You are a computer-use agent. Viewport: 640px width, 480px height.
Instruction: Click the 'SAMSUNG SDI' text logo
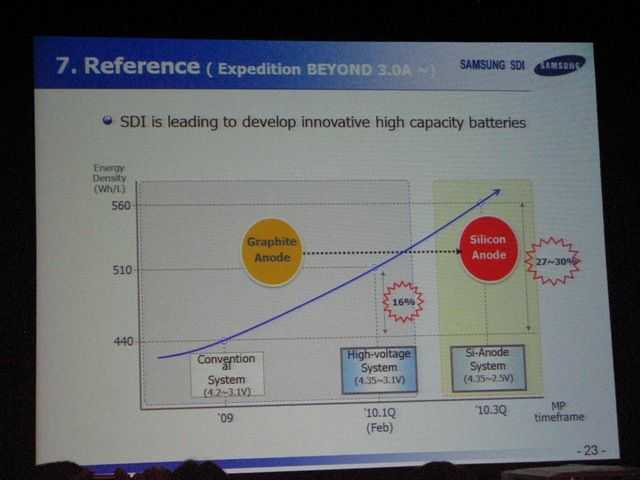[x=492, y=65]
